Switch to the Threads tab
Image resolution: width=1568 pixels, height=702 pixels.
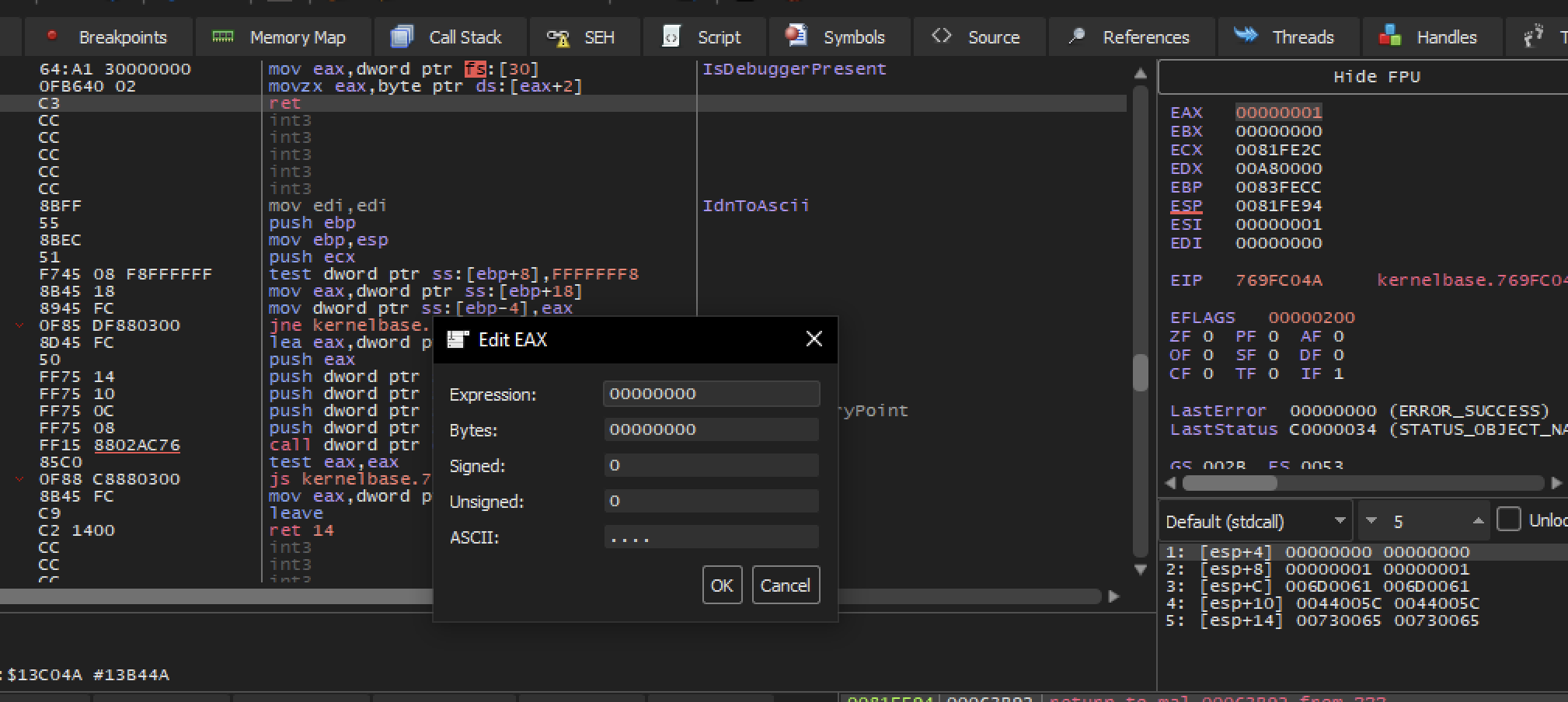point(1288,36)
